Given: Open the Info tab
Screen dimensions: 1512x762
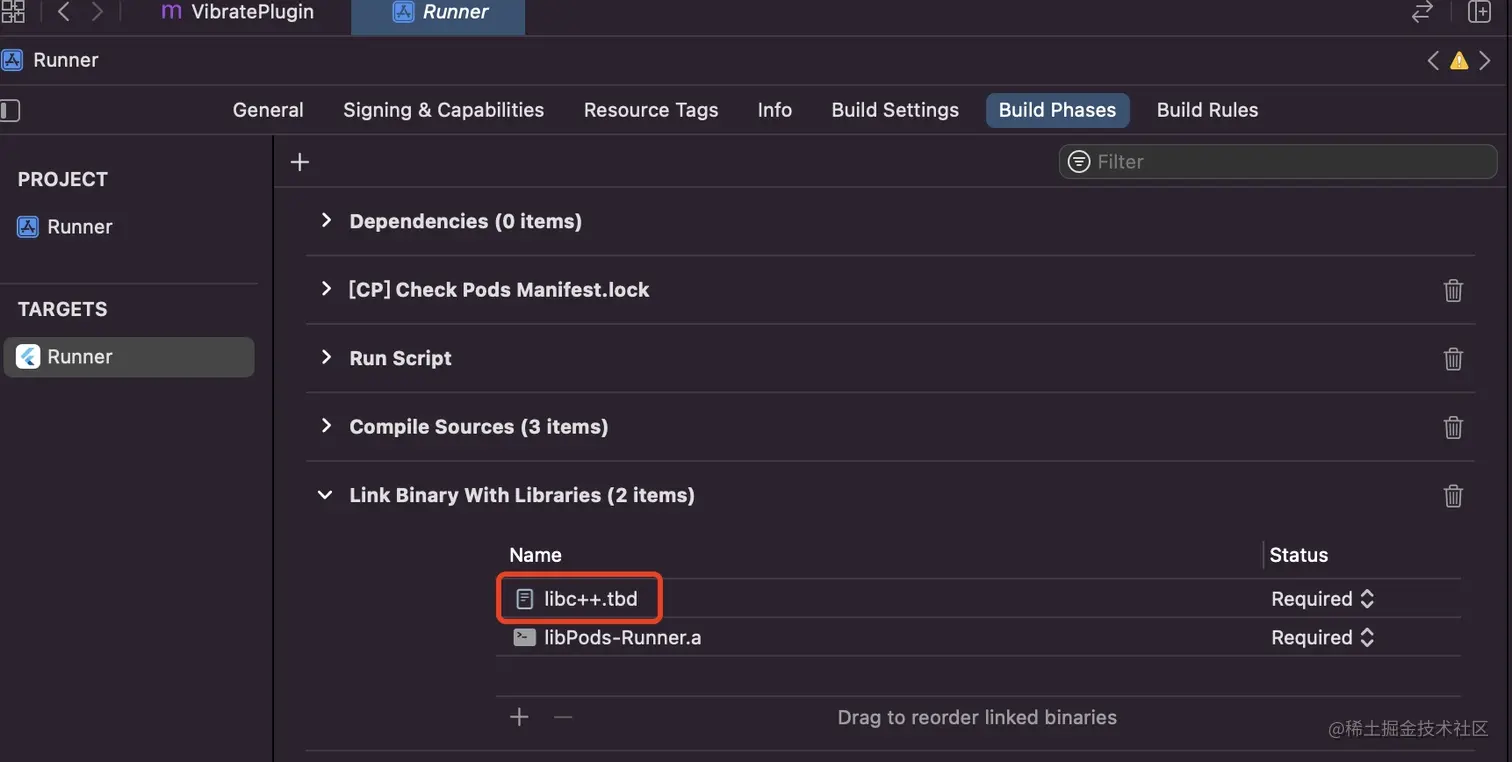Looking at the screenshot, I should pos(775,110).
